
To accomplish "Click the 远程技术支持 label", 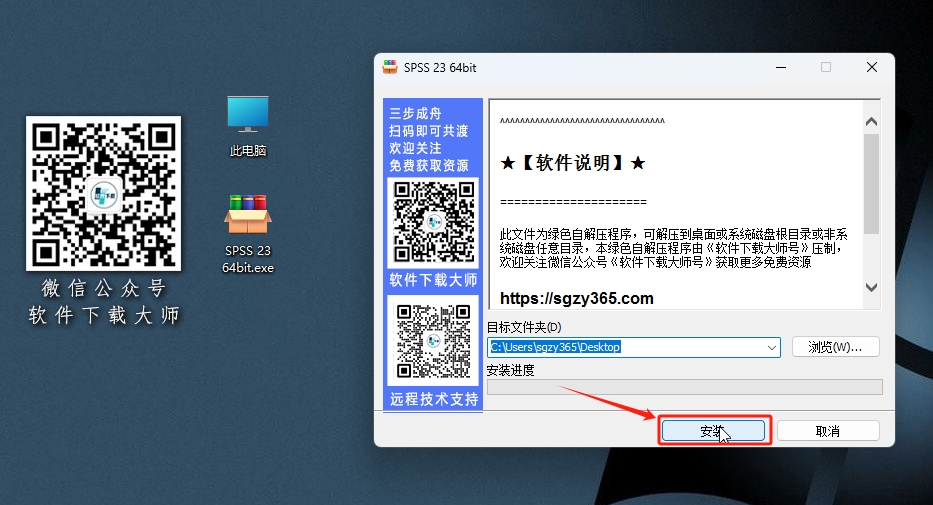I will [434, 399].
